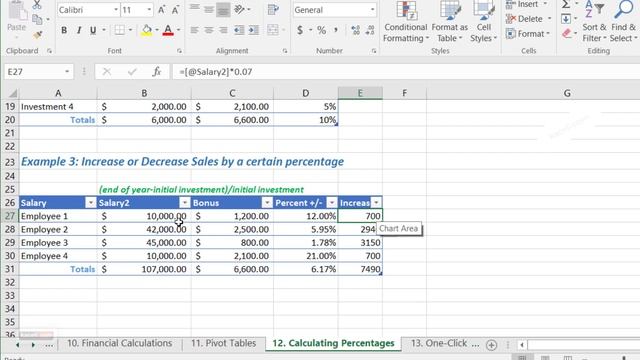Click the Align Left icon
Image resolution: width=640 pixels, height=360 pixels.
click(195, 30)
